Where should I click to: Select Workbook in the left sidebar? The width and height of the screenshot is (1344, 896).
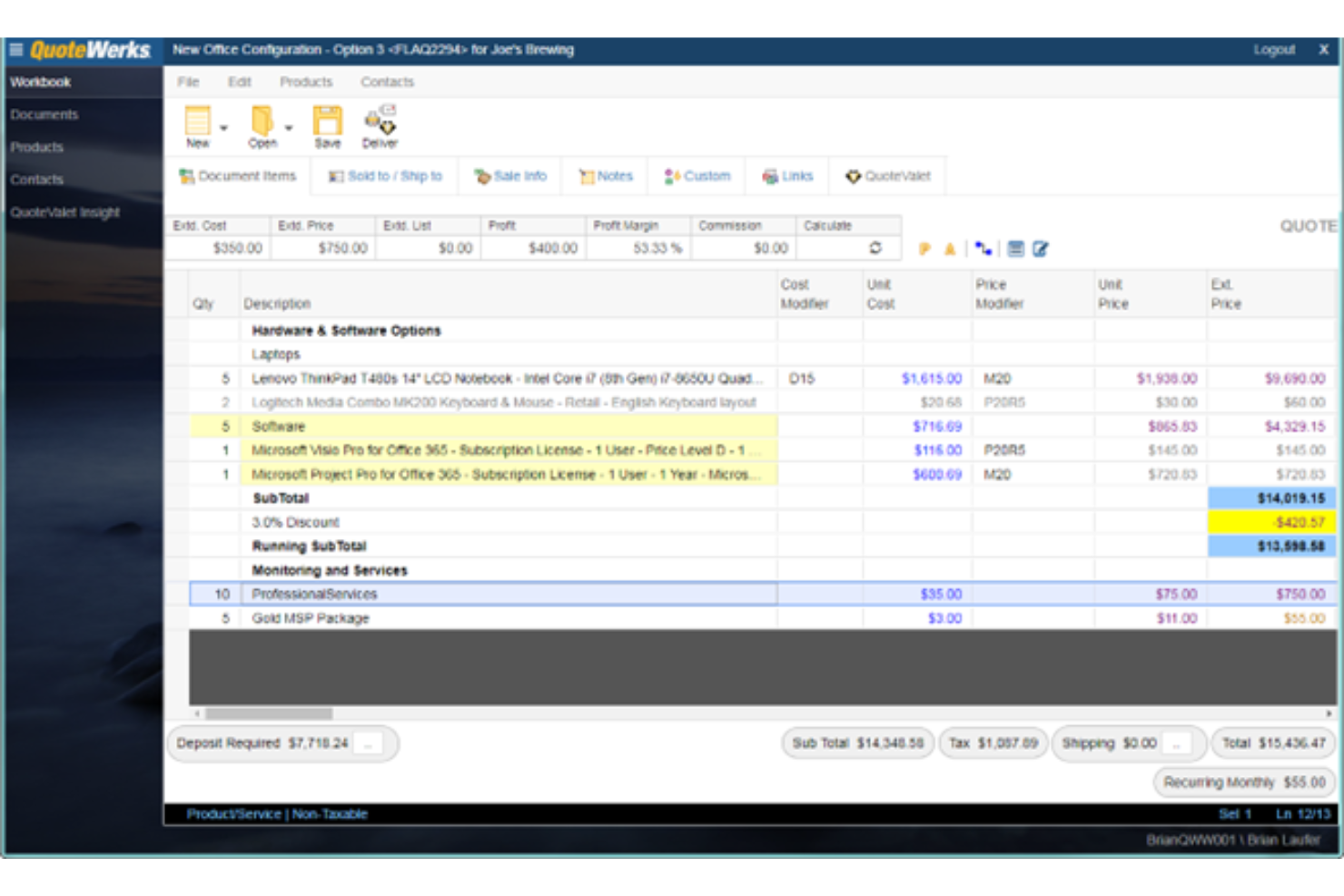point(84,82)
